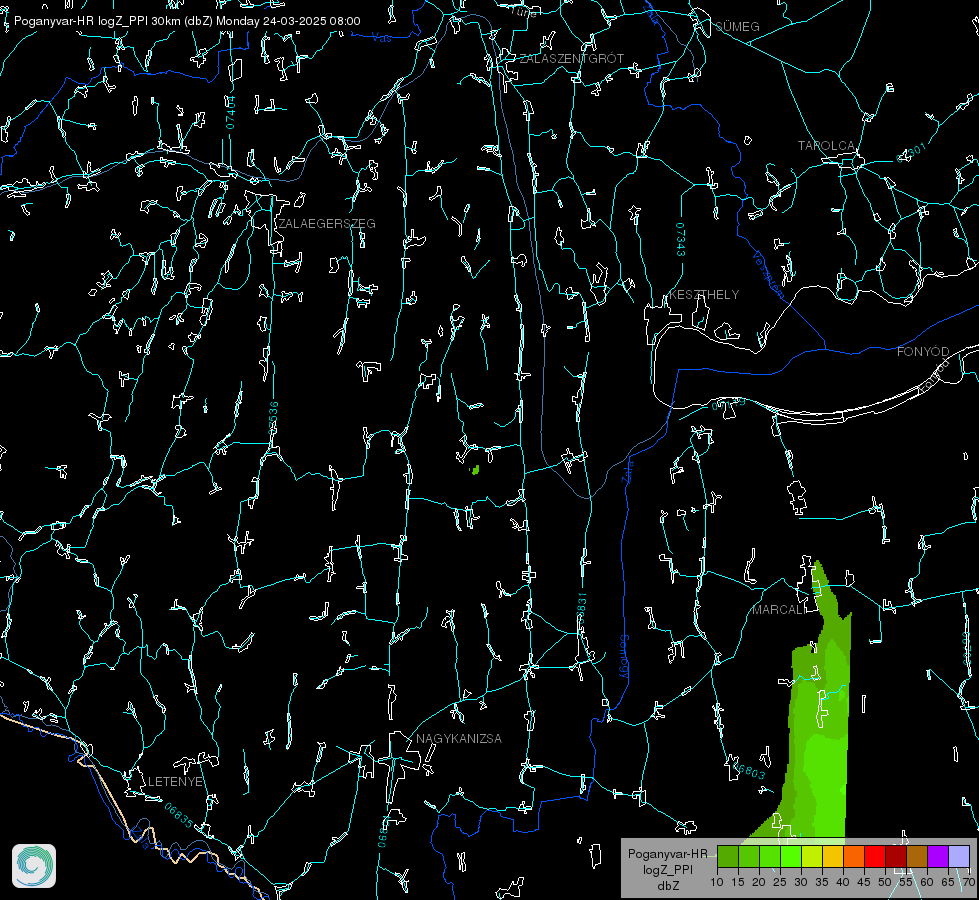Click the Poganyvar-HR text in the legend
Screen dimensions: 979x900
(x=667, y=853)
